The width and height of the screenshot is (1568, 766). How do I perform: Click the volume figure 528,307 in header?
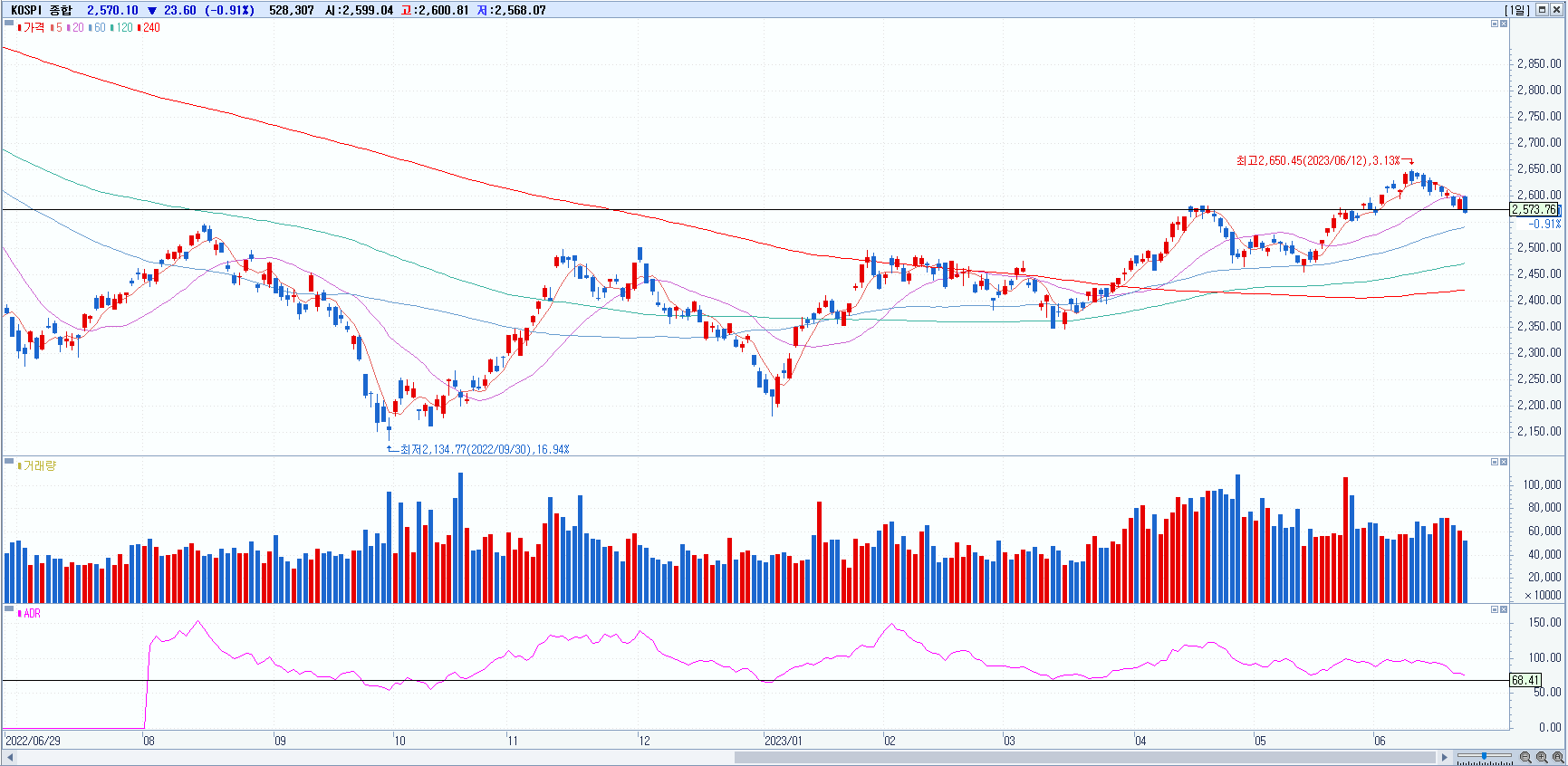pyautogui.click(x=292, y=10)
